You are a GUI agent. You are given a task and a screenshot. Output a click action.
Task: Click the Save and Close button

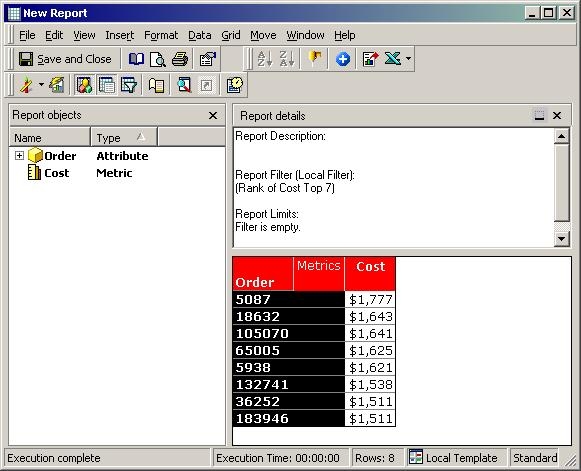(x=65, y=59)
